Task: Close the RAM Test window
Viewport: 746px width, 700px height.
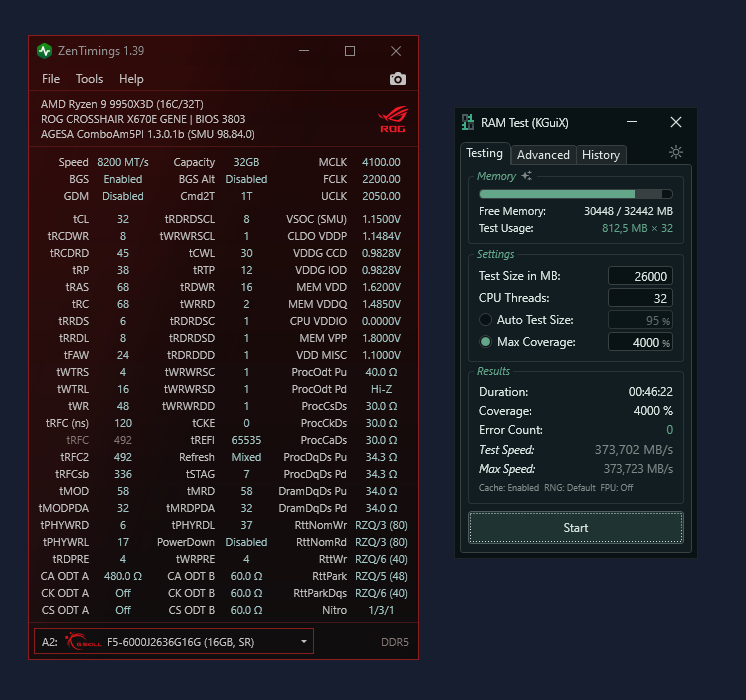Action: (x=676, y=122)
